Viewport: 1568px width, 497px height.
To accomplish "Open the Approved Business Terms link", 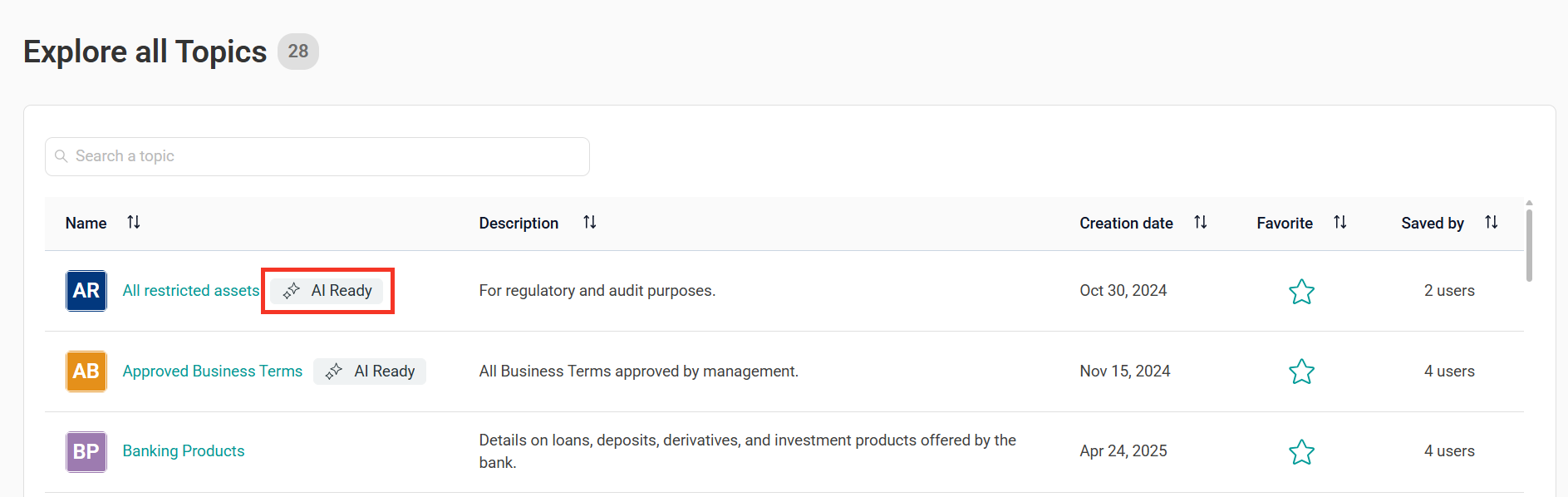I will [213, 372].
